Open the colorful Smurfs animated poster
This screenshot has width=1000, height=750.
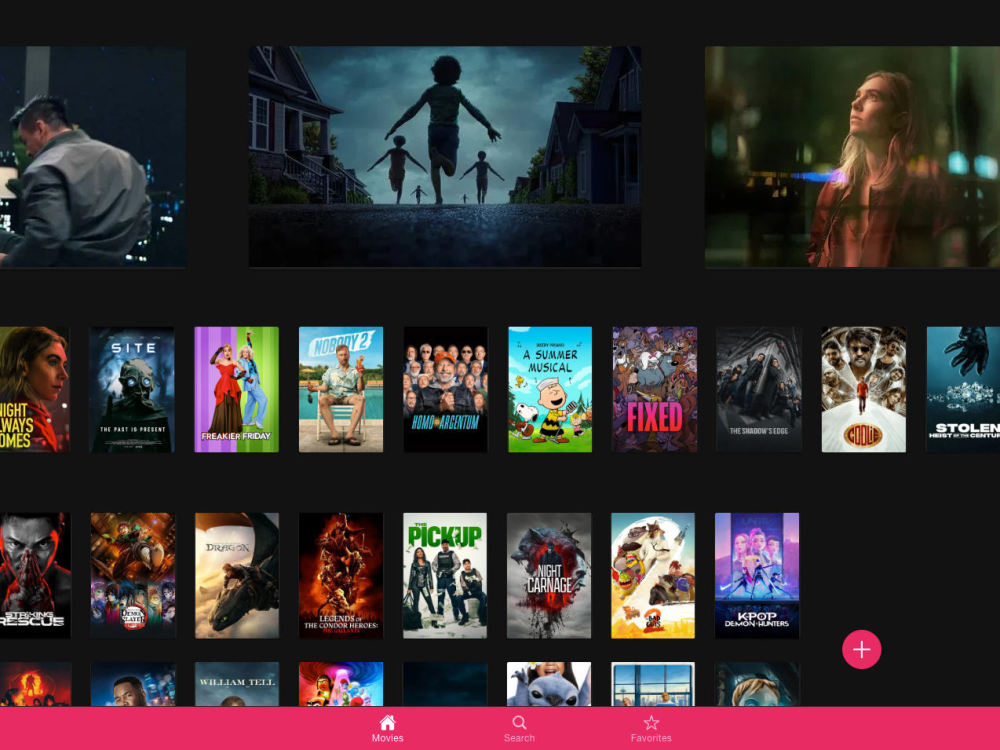coord(341,684)
